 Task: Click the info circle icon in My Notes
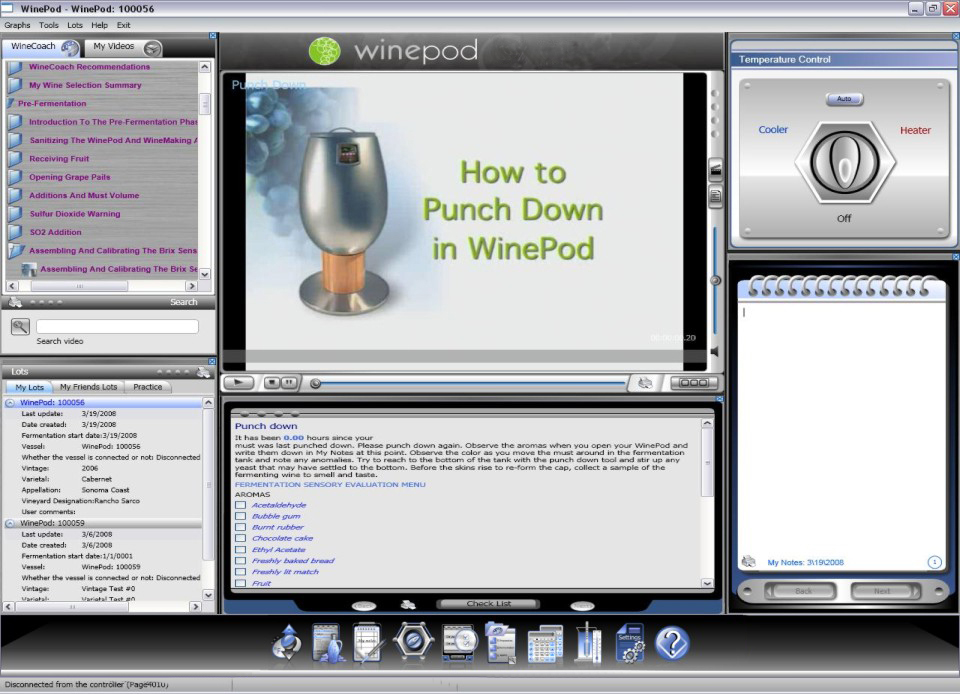tap(934, 562)
